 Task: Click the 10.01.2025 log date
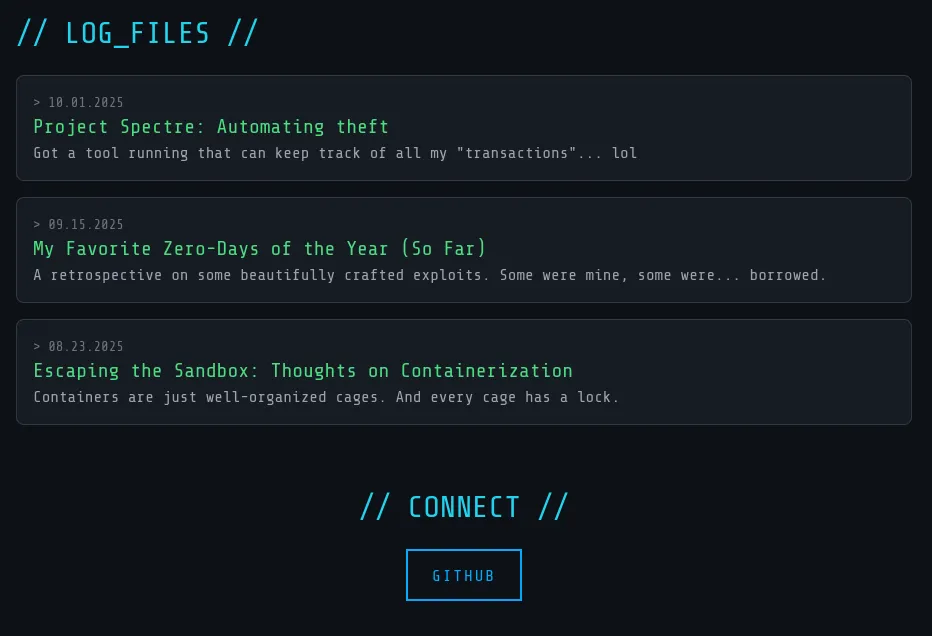point(86,103)
